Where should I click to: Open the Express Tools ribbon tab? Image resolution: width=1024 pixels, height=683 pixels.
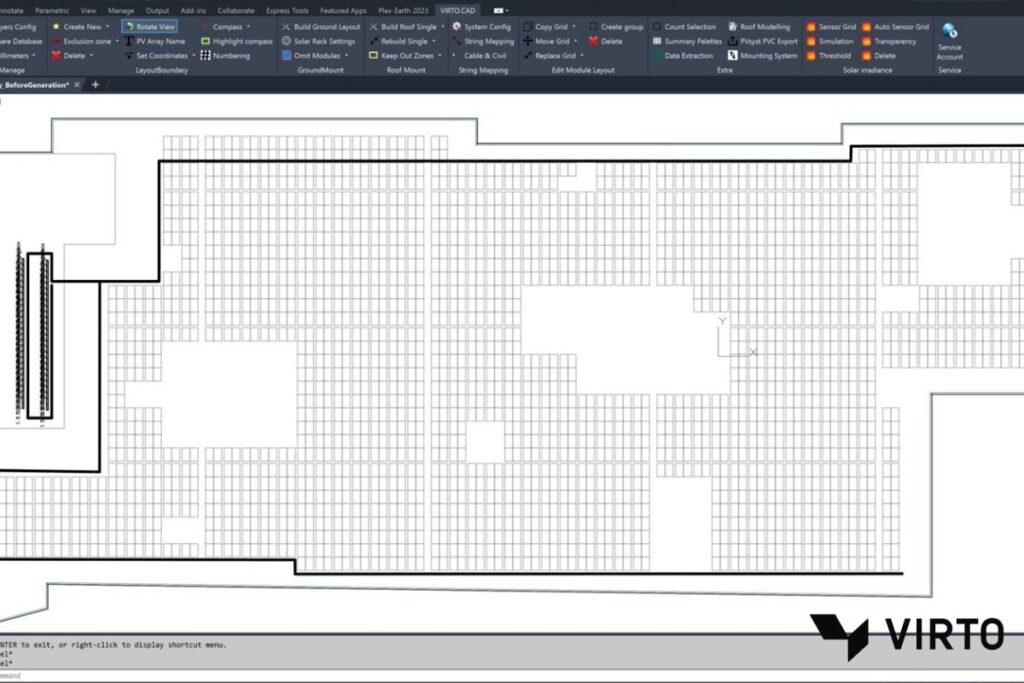(287, 10)
